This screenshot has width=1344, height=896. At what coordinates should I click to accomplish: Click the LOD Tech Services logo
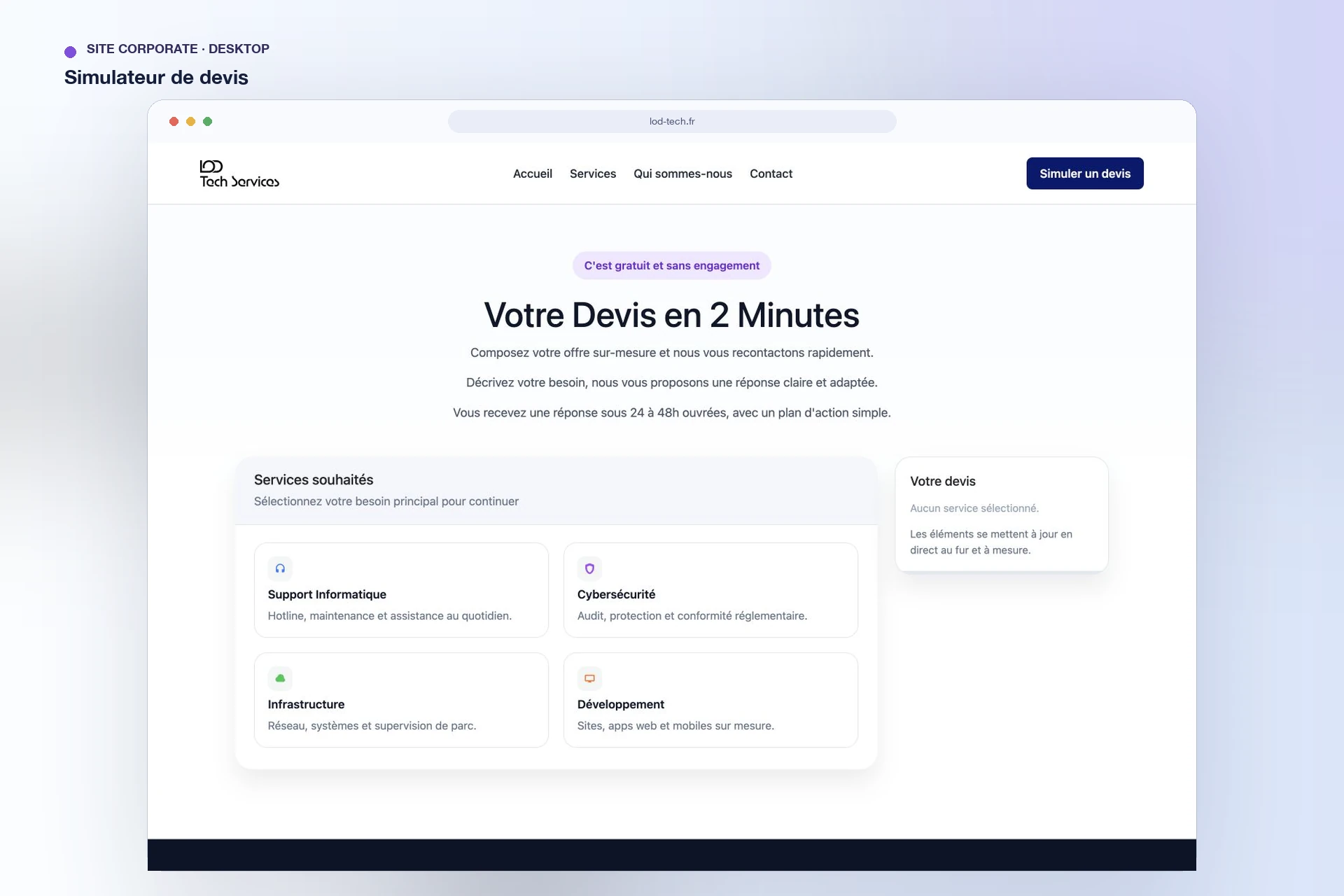tap(239, 174)
